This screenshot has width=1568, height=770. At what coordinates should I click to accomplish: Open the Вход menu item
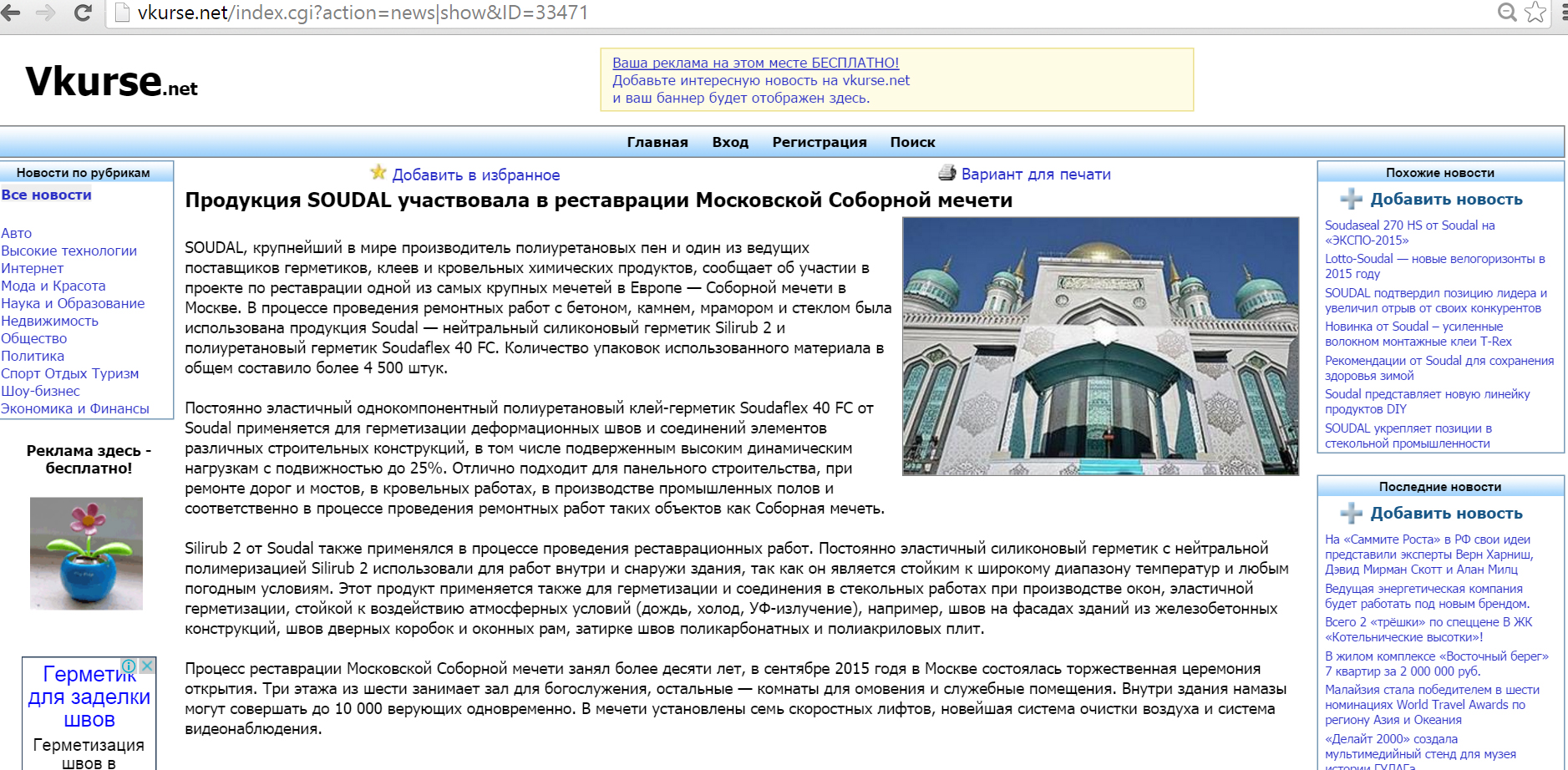tap(730, 142)
